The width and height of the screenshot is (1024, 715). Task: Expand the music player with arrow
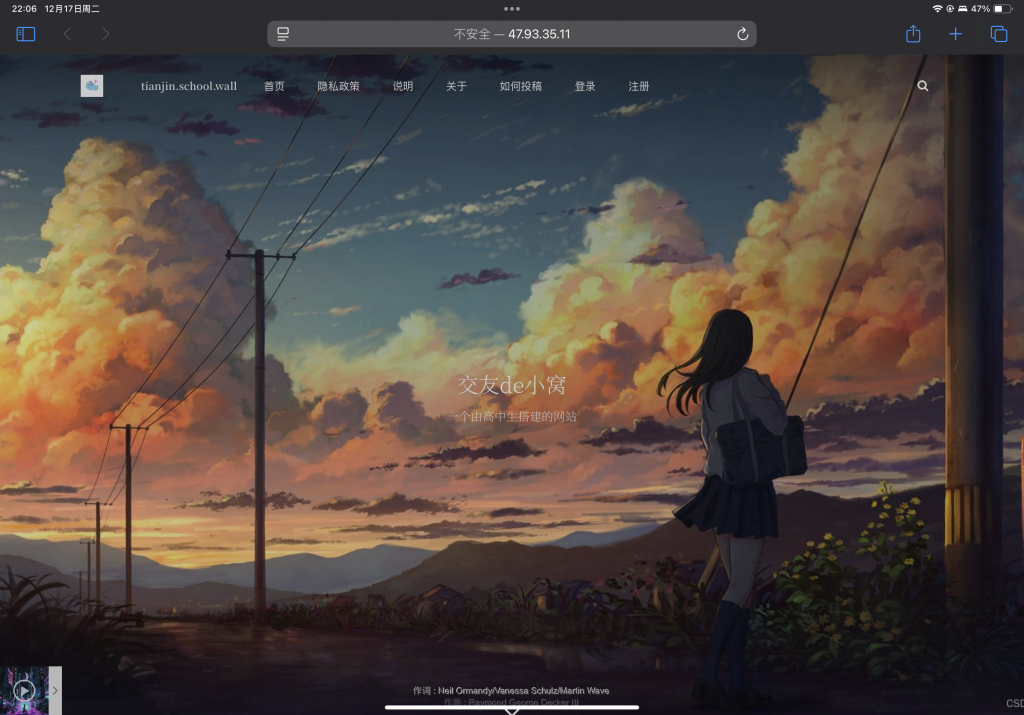click(55, 690)
